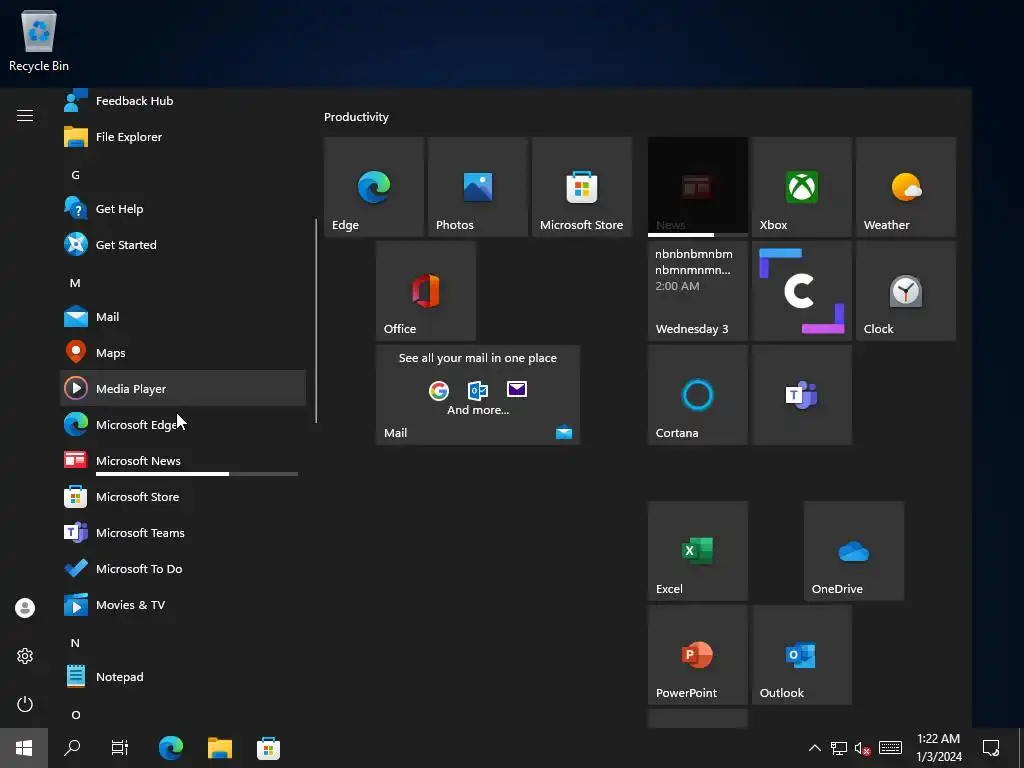The height and width of the screenshot is (768, 1024).
Task: Open the Clock tile
Action: 906,291
